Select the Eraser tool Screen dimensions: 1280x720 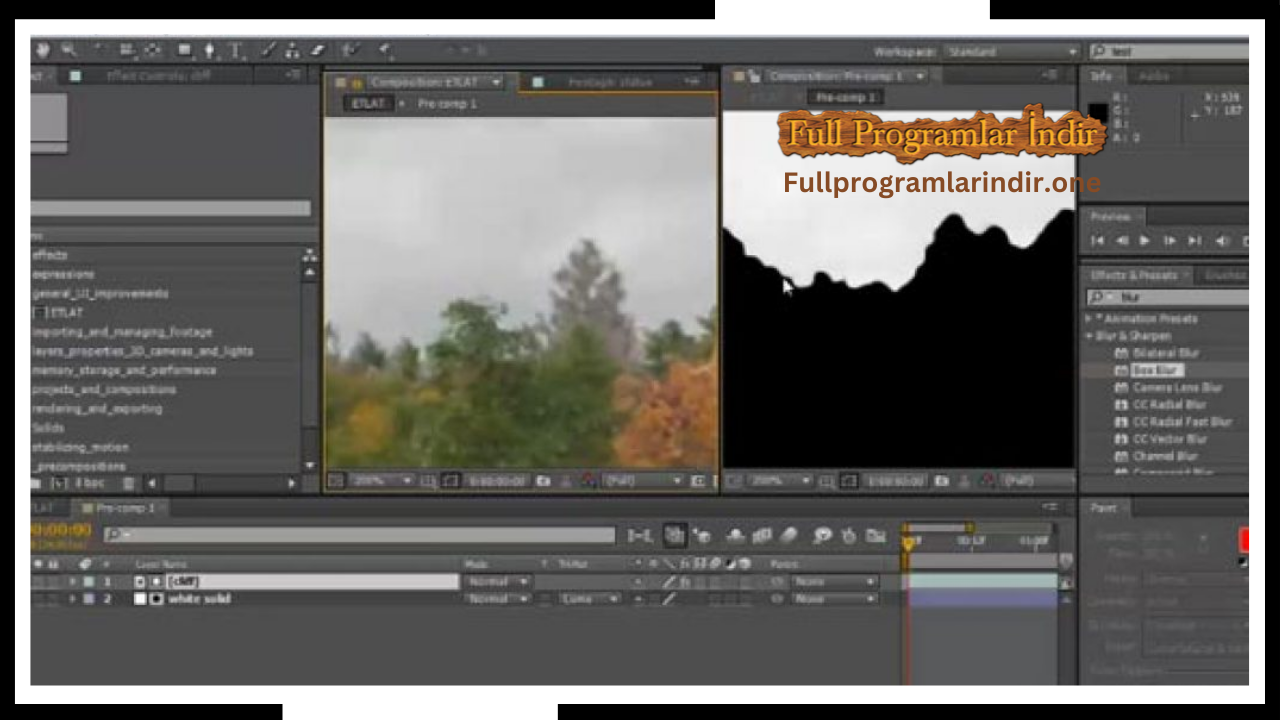click(318, 49)
